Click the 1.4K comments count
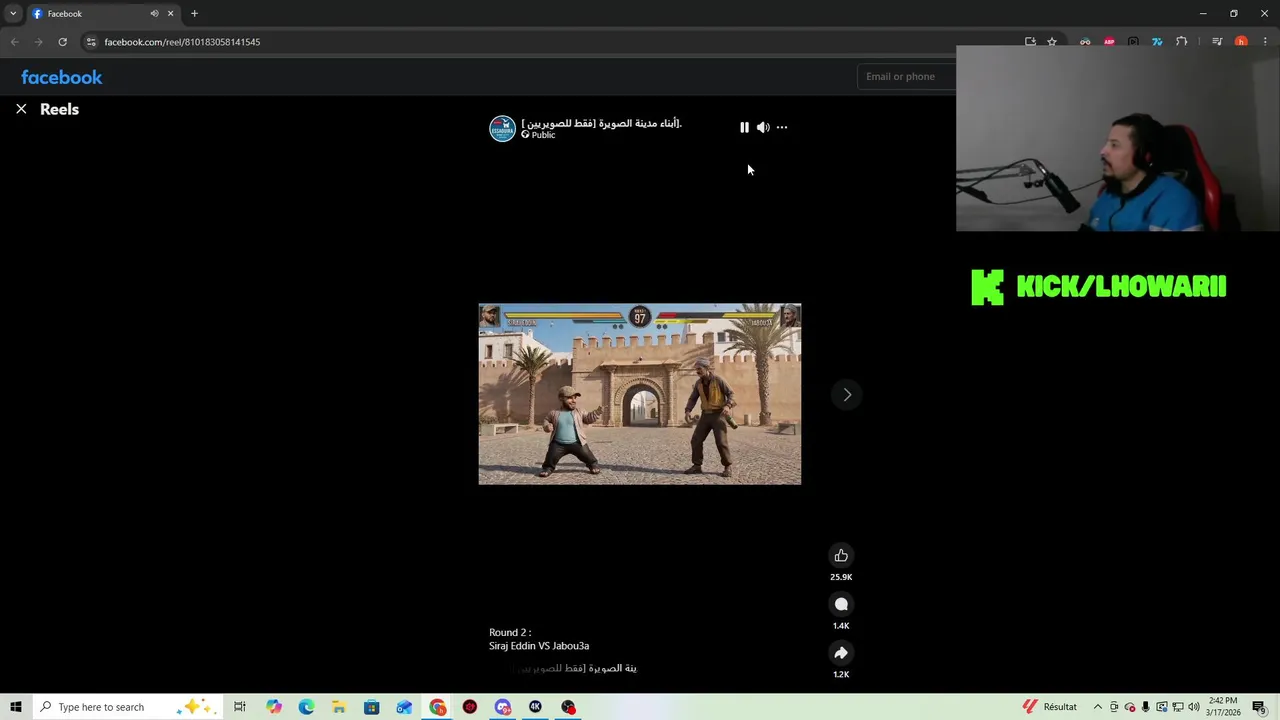This screenshot has height=720, width=1280. (841, 626)
